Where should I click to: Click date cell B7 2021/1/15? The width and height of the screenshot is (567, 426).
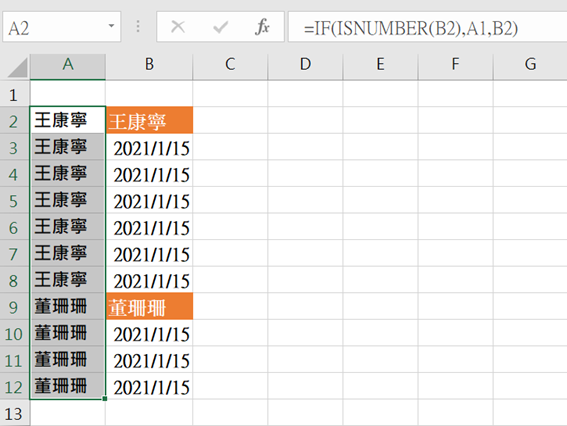click(149, 253)
